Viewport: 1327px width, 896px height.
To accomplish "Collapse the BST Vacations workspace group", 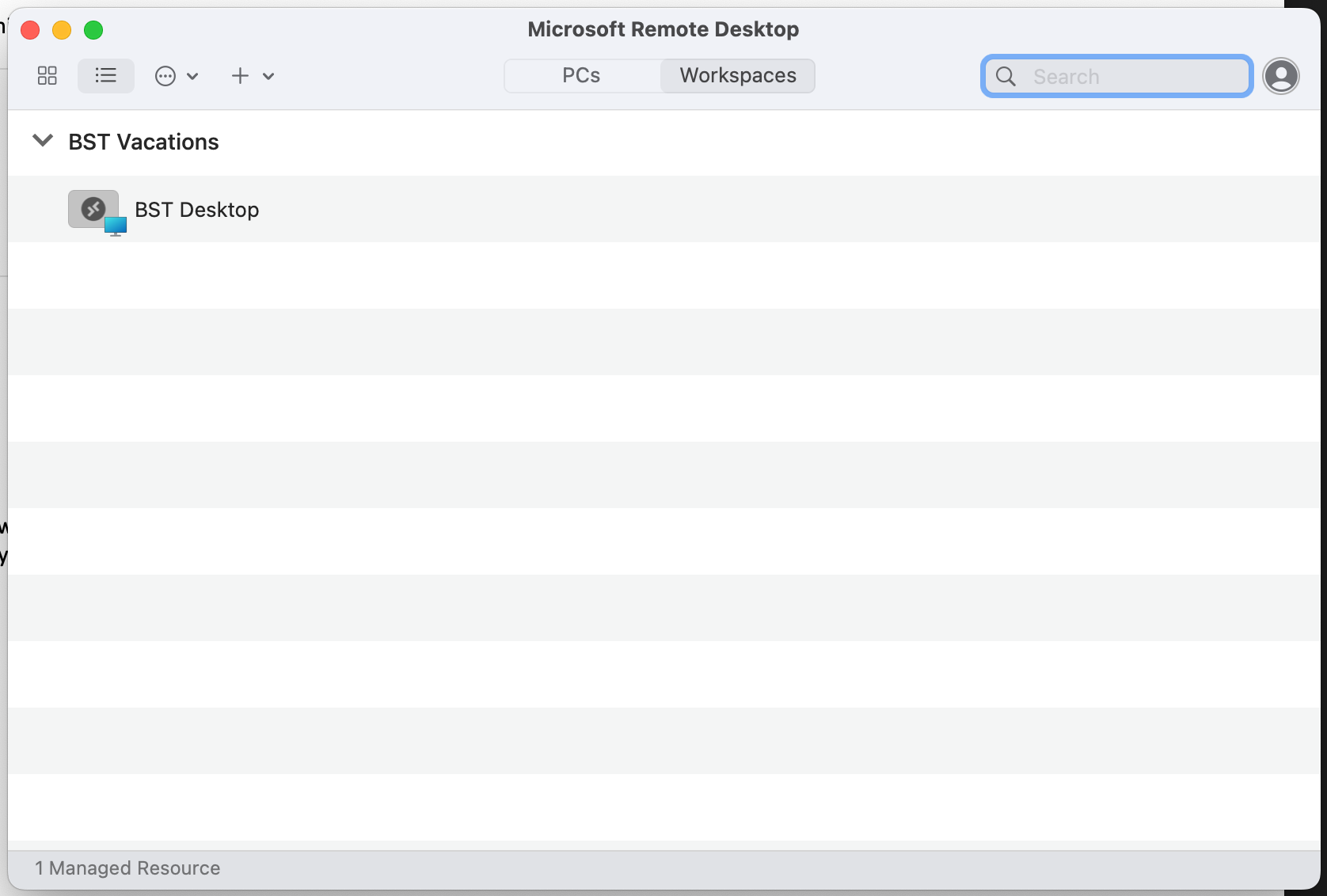I will coord(42,141).
